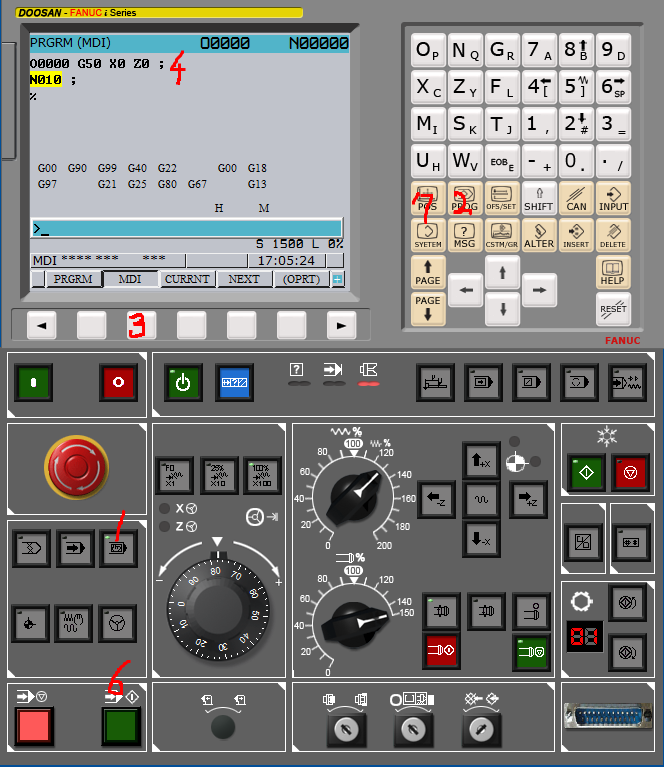This screenshot has width=664, height=767.
Task: Select MDI mode button with lit indicator
Action: pyautogui.click(x=118, y=548)
